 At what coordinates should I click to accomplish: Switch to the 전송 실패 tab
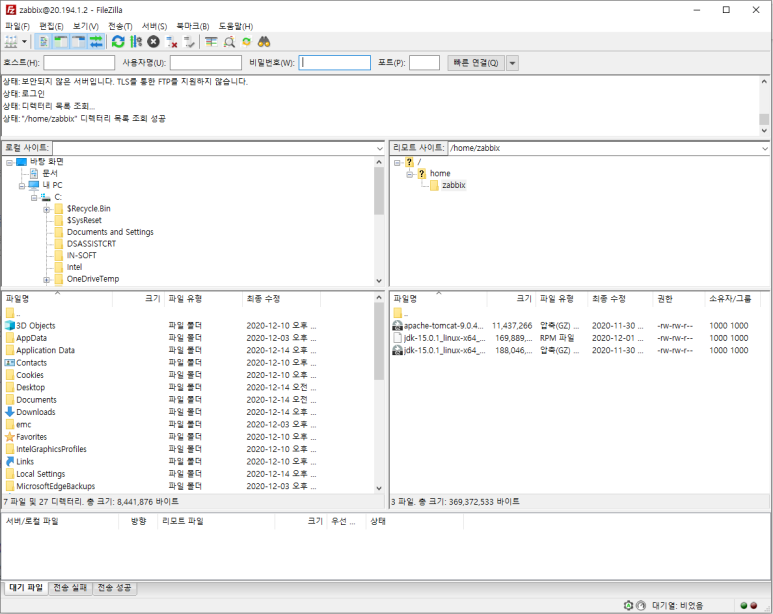[70, 588]
